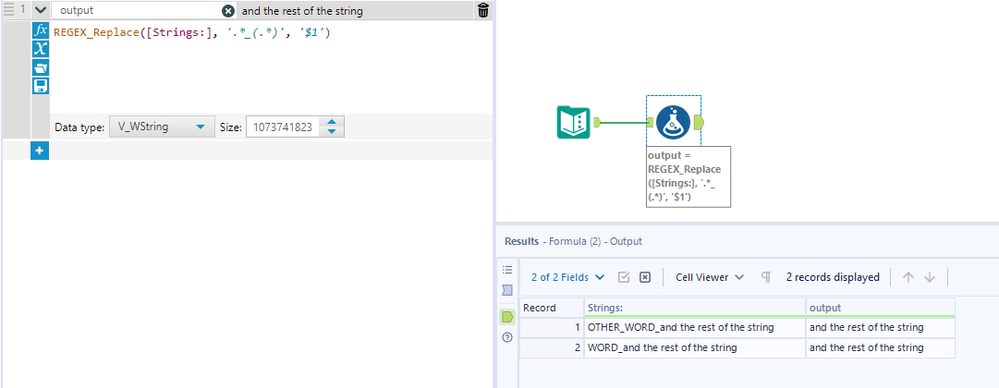The height and width of the screenshot is (388, 999).
Task: Select record number 1 row header
Action: coord(552,327)
